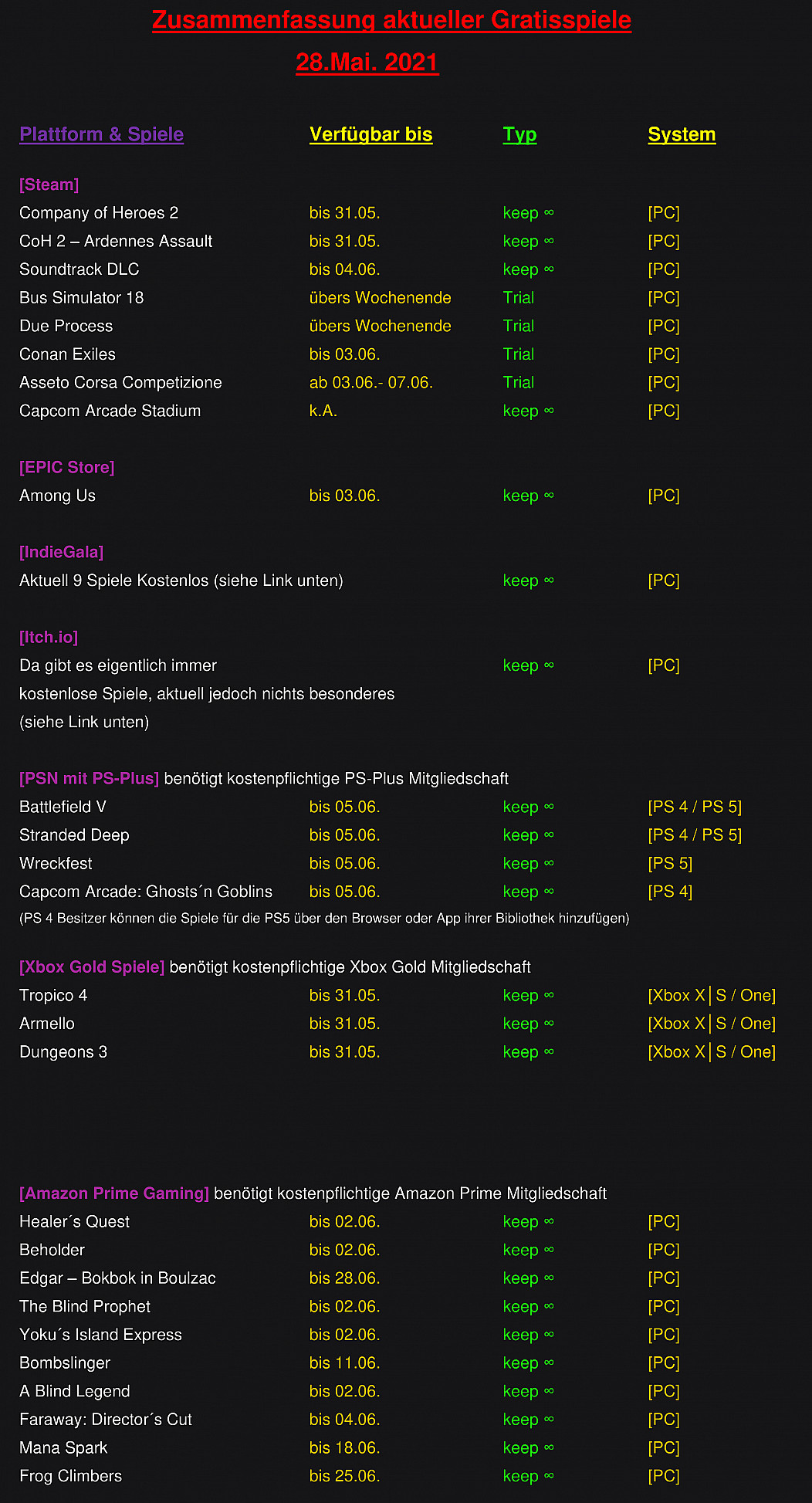This screenshot has width=812, height=1503.
Task: Click the Frog Climbers entry
Action: [70, 1476]
